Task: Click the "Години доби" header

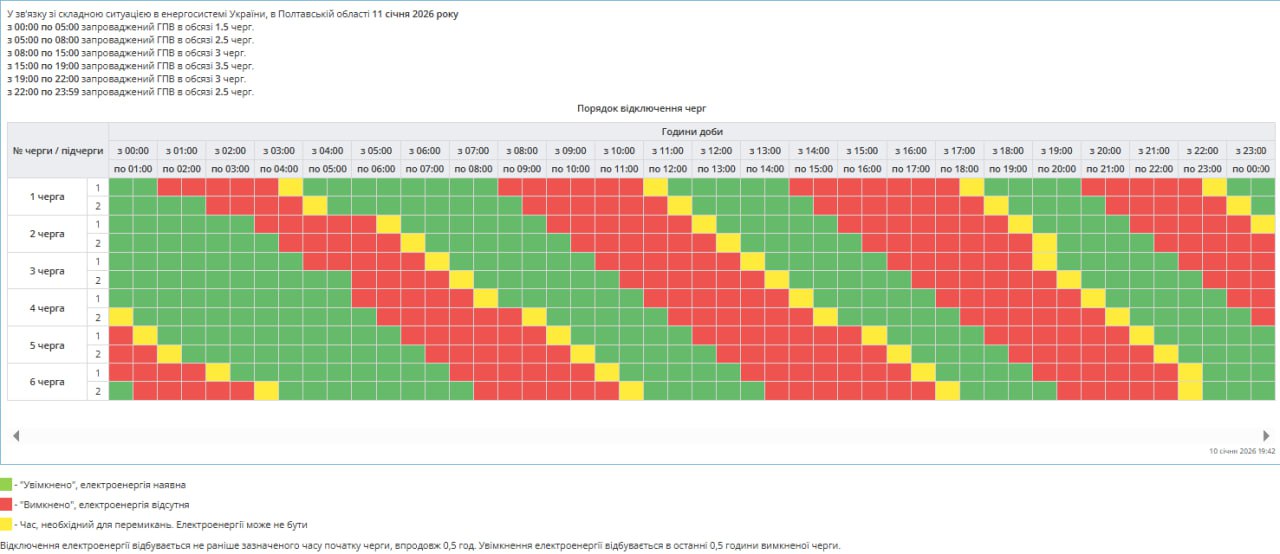Action: (x=691, y=132)
